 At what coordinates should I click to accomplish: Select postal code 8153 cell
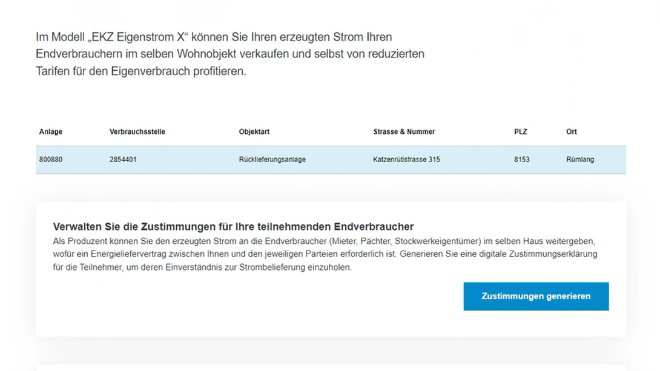coord(522,159)
